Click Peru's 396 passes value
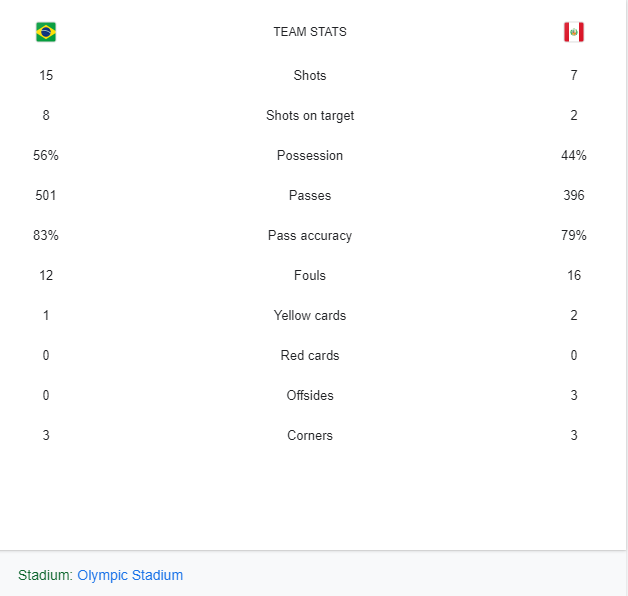 [574, 195]
